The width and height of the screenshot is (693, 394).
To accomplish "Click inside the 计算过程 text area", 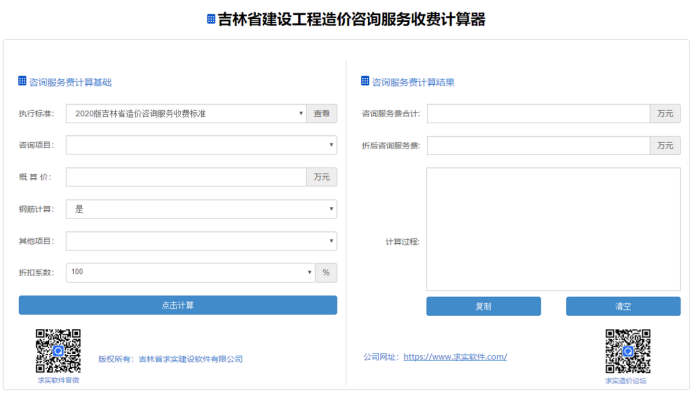I will [553, 229].
